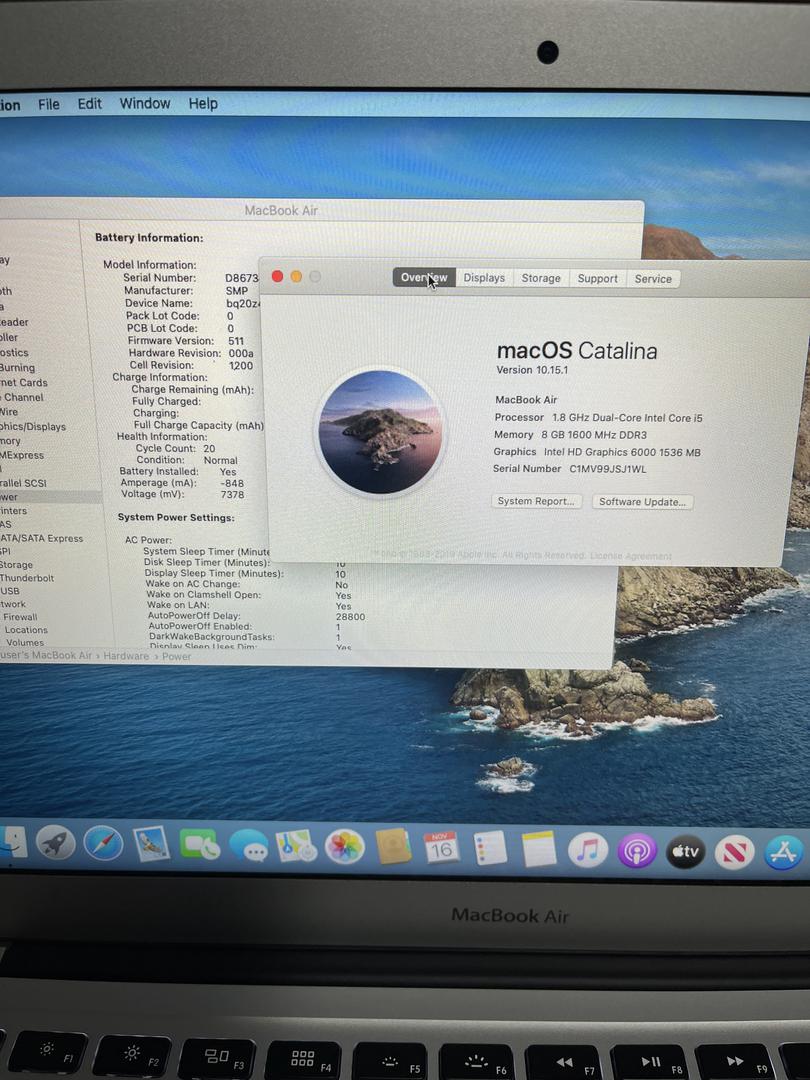Open the Apple TV app
Screen dimensions: 810x1080
(686, 852)
